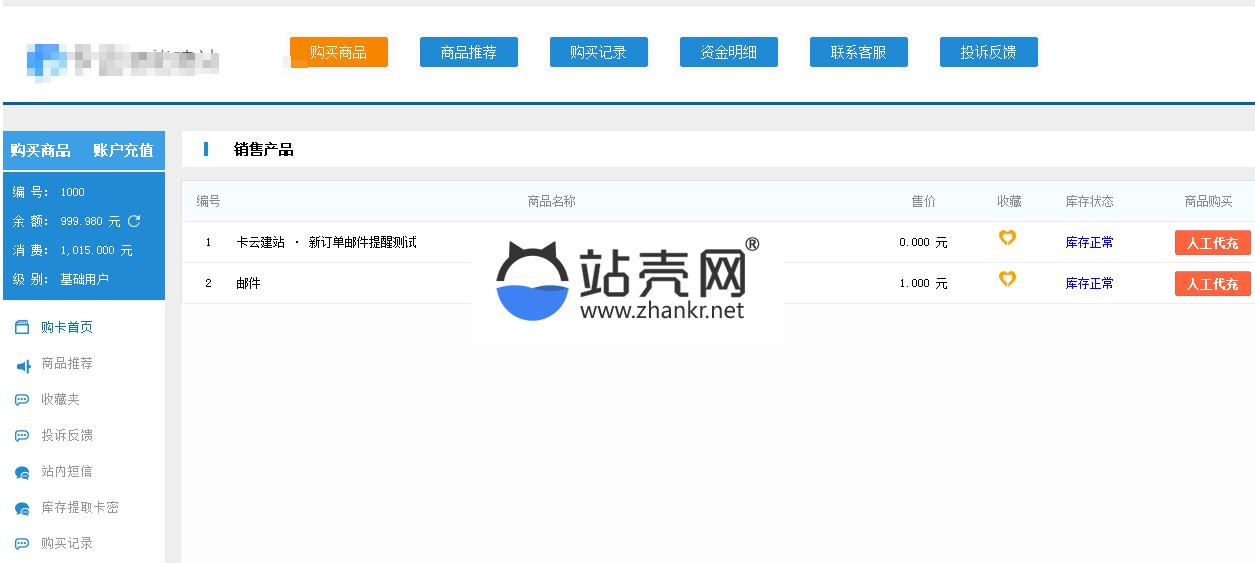This screenshot has width=1255, height=563.
Task: Favorite the 邮件 product via its heart icon
Action: click(1007, 279)
